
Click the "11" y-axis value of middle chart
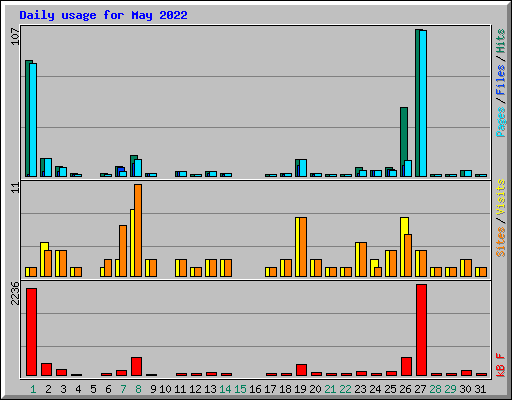pos(15,188)
